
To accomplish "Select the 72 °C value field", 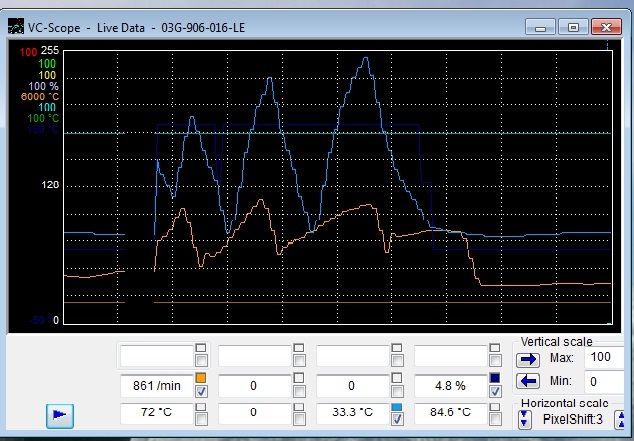I will coord(157,413).
